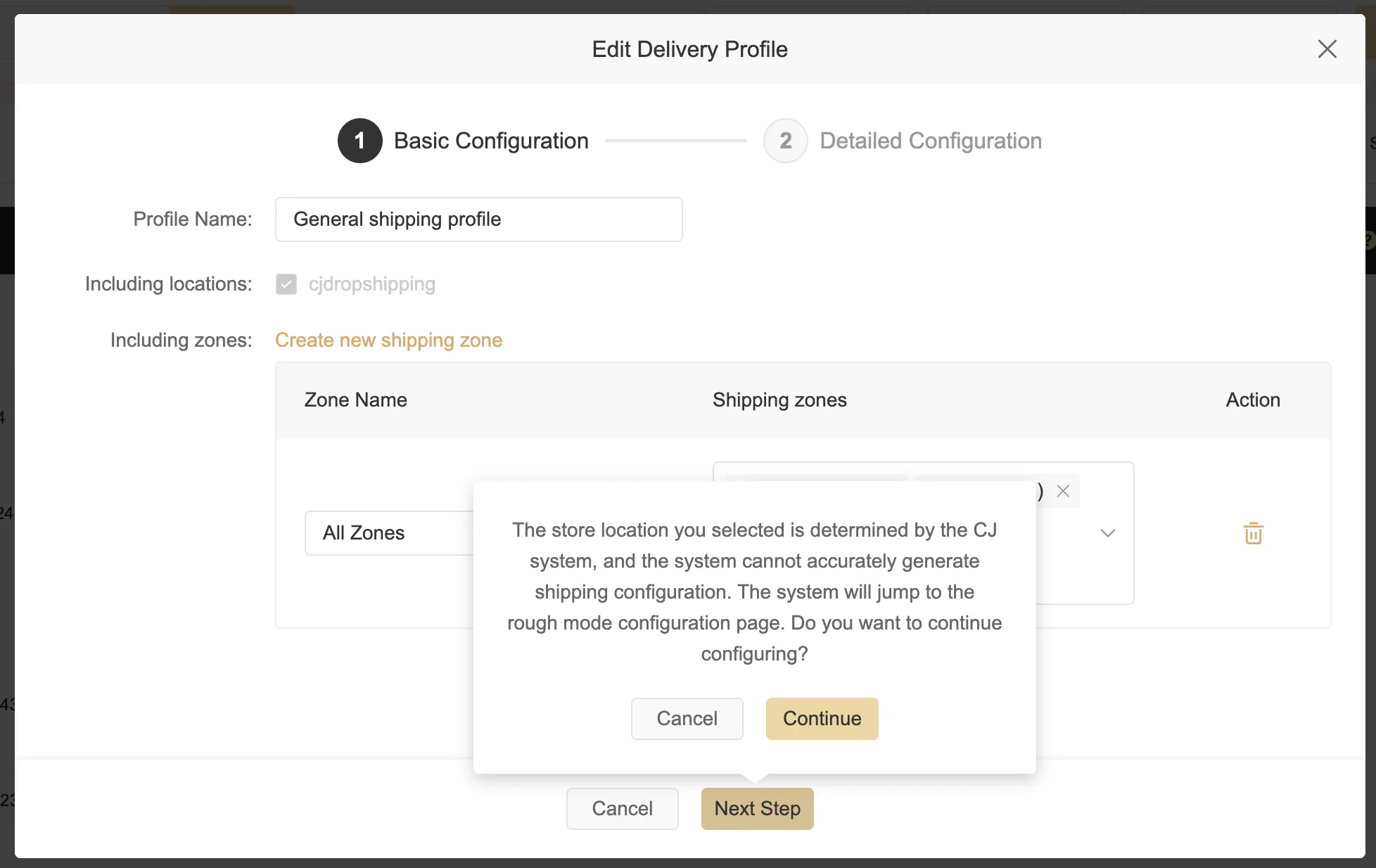Viewport: 1376px width, 868px height.
Task: Click the cjdropshipping location label
Action: coord(371,284)
